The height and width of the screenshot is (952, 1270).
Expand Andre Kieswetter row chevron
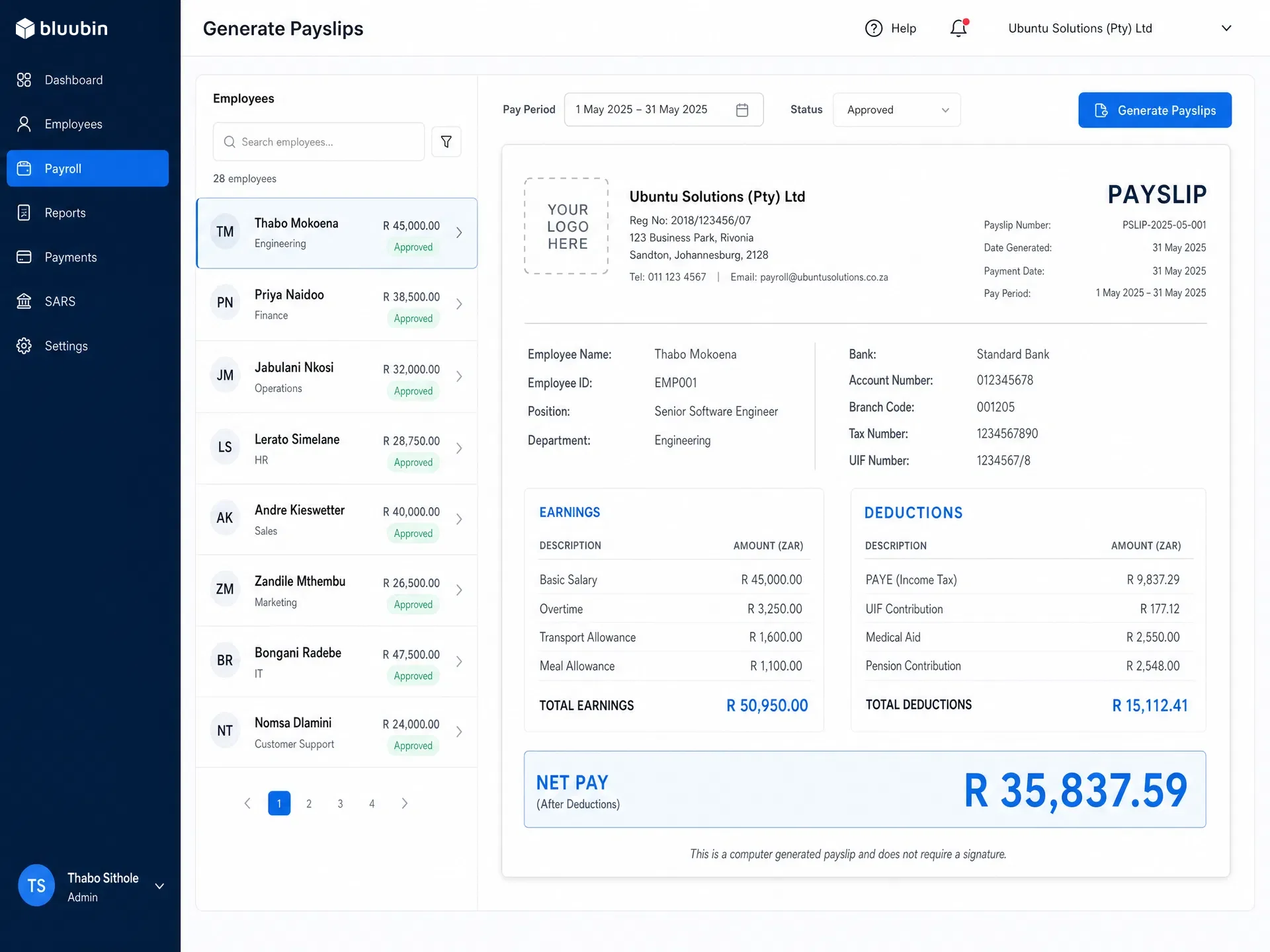(459, 519)
